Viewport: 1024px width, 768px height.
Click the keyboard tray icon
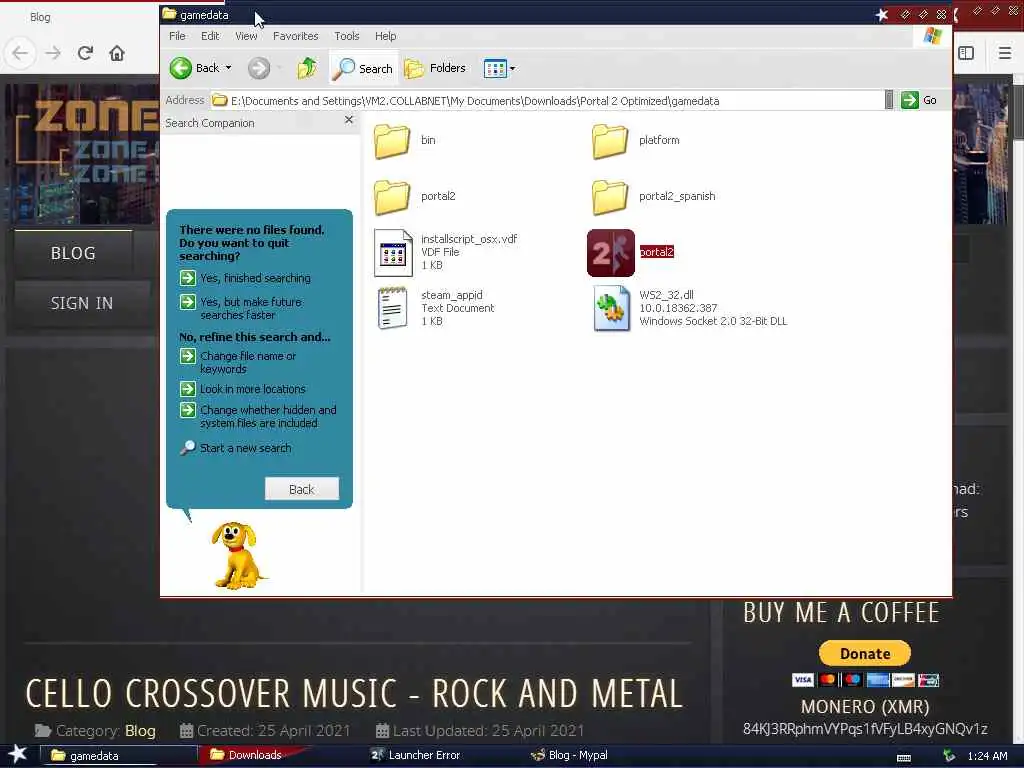point(904,758)
